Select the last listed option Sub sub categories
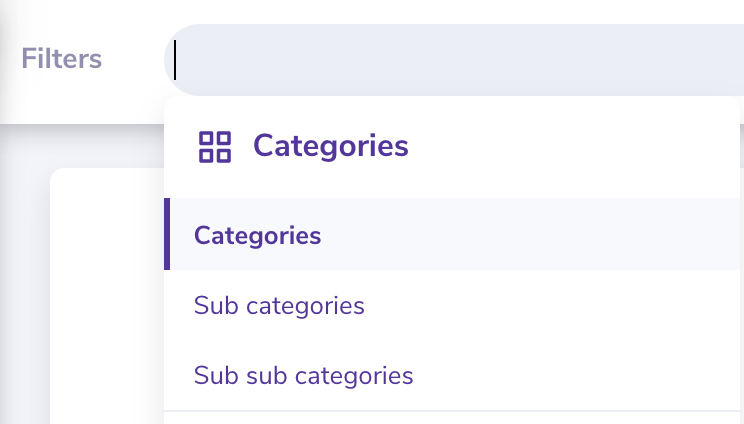Viewport: 744px width, 424px height. point(304,376)
